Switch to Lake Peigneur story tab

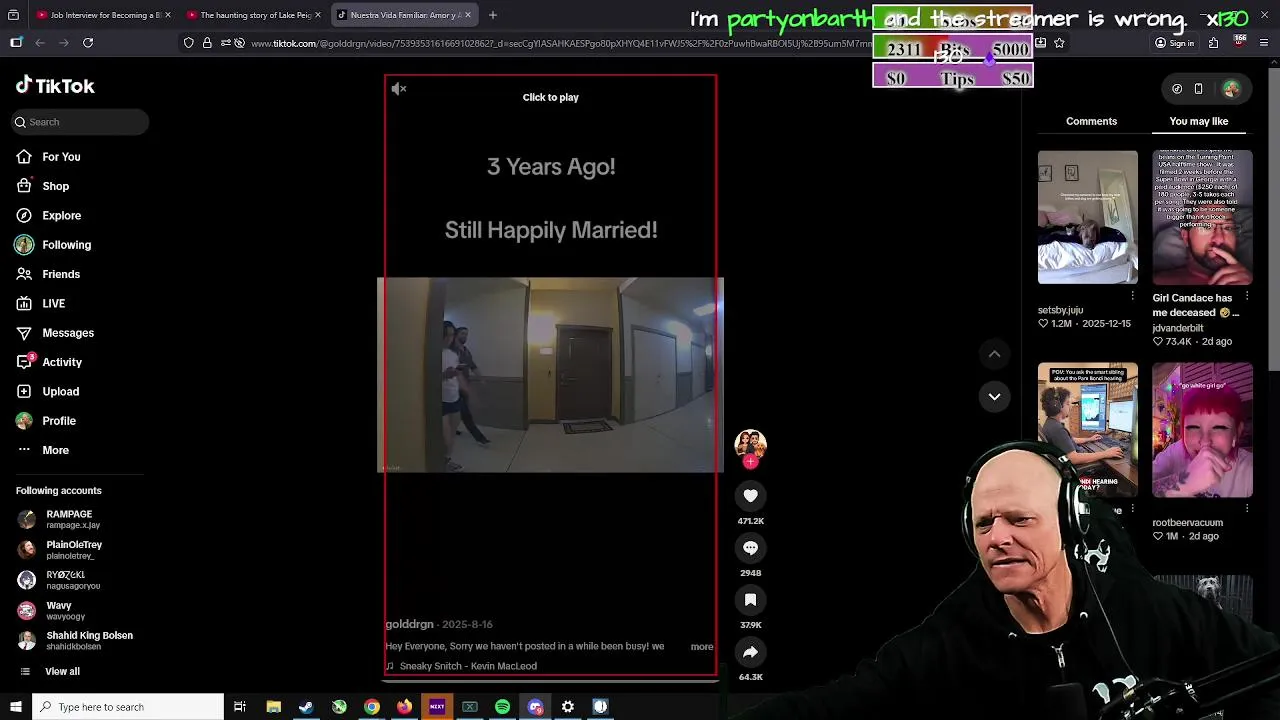click(255, 15)
